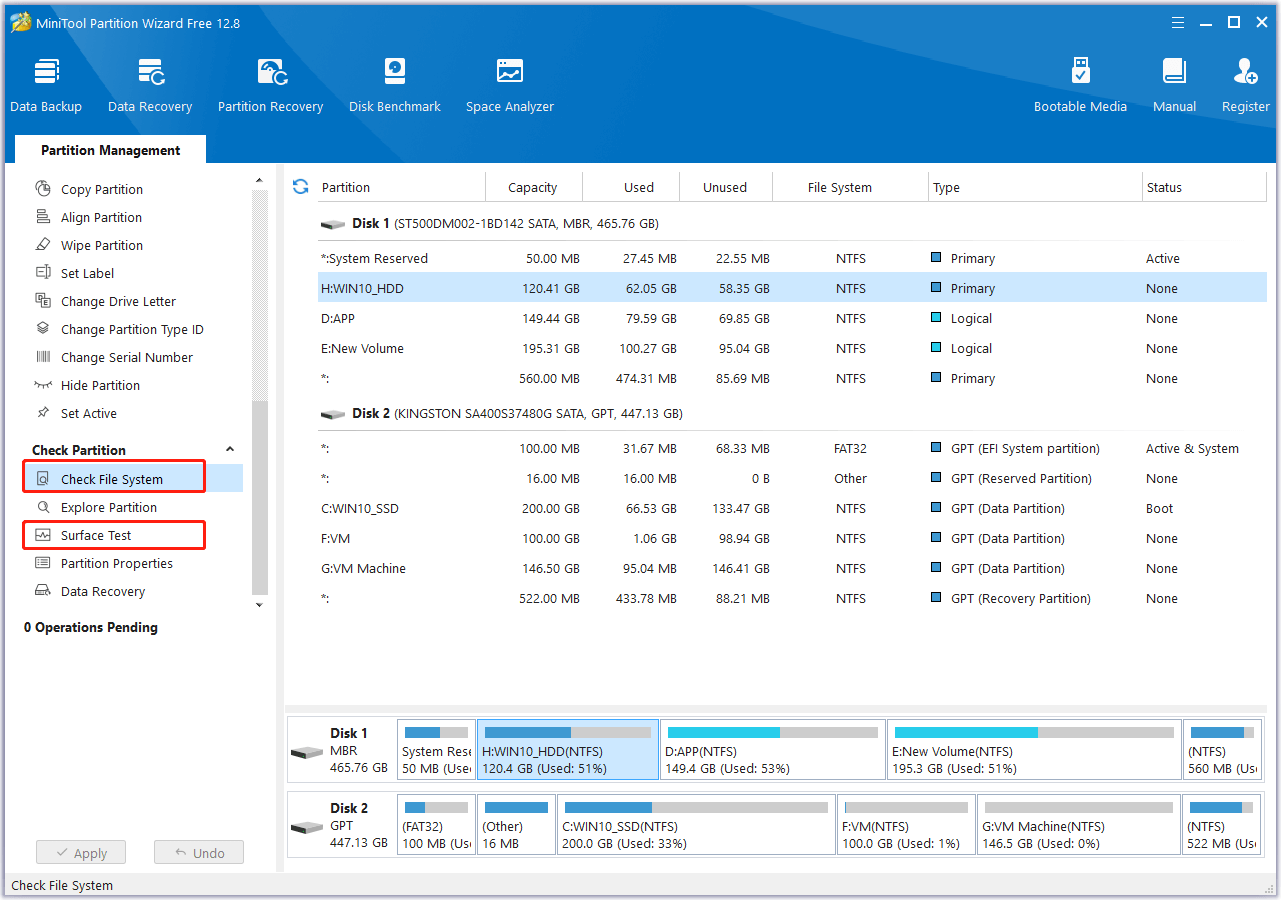Click the G:VM Machine(NTFS) block in disk map
This screenshot has height=900, width=1281.
point(1079,825)
